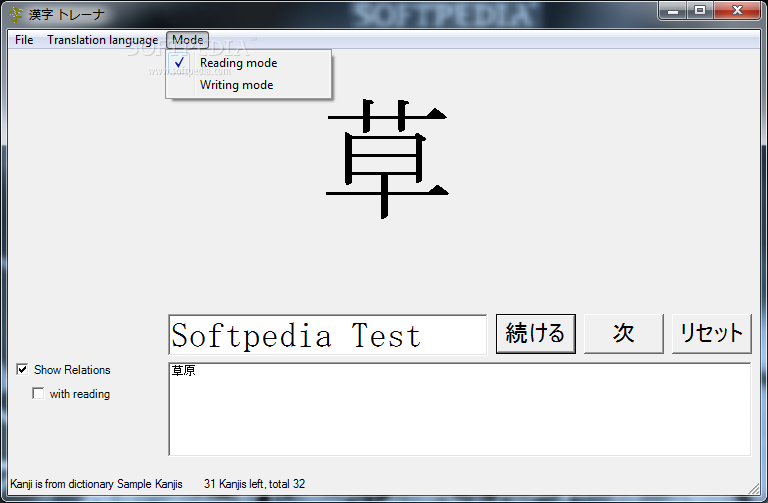Click the リセット reset button
The width and height of the screenshot is (768, 503).
pyautogui.click(x=711, y=334)
